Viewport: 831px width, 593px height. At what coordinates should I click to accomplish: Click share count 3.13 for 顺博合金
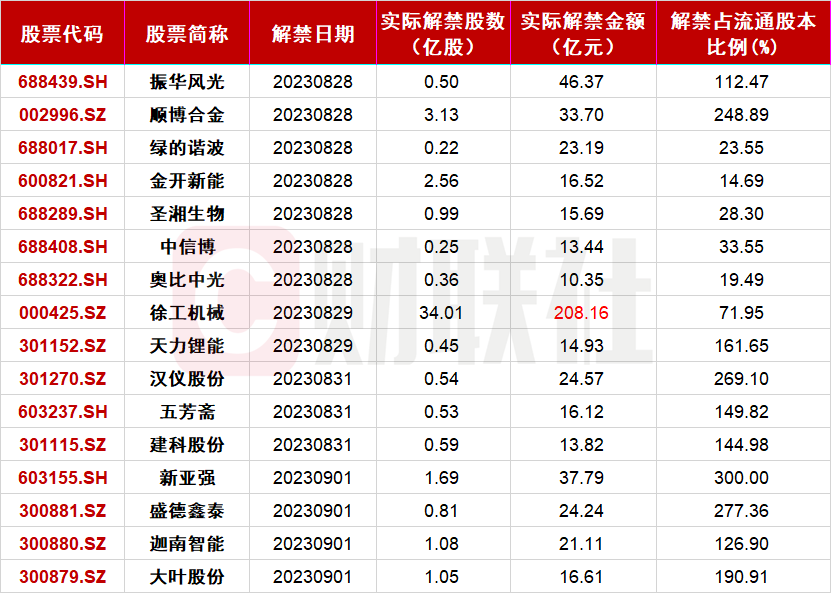(441, 114)
